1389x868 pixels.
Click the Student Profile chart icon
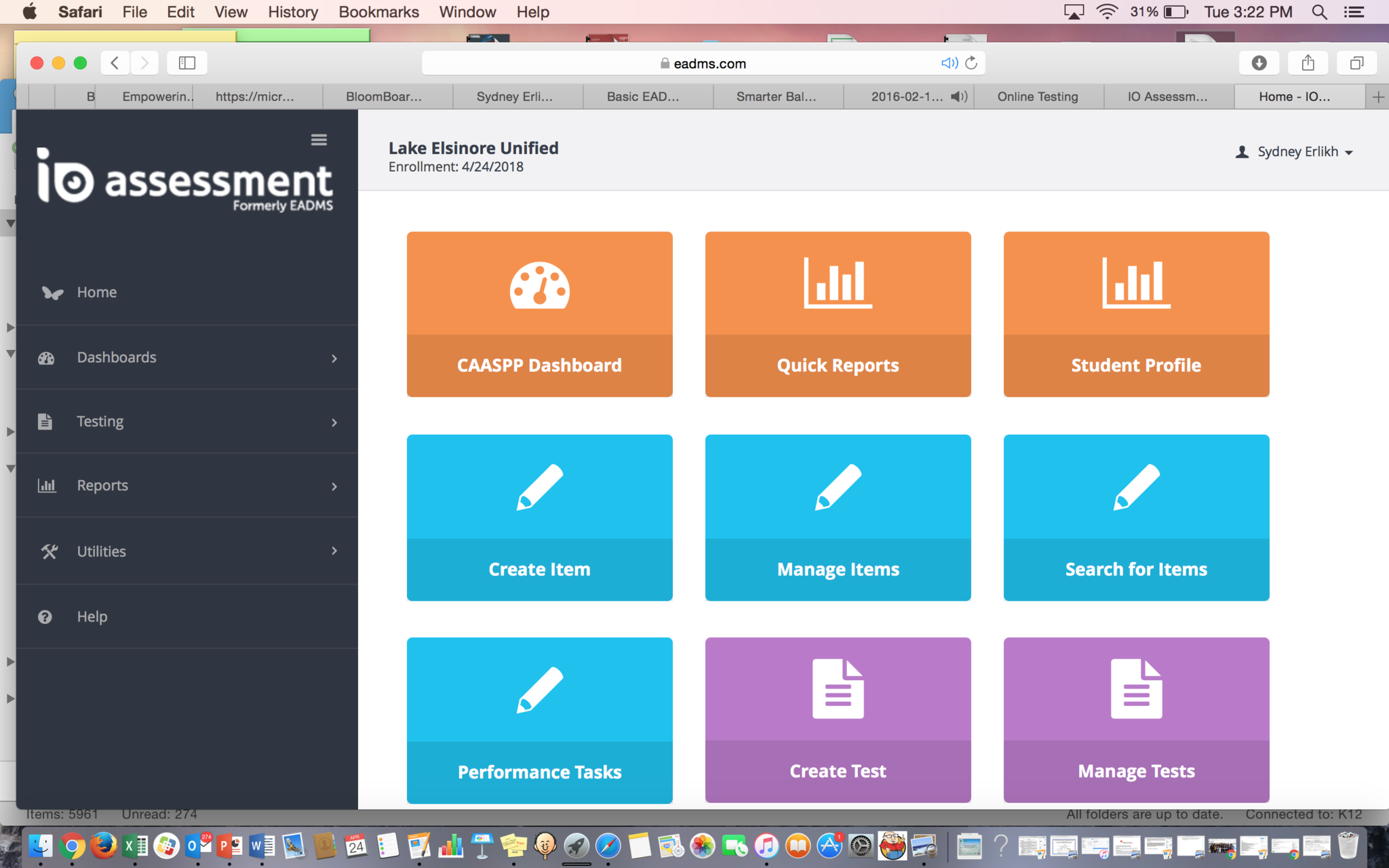click(x=1136, y=283)
